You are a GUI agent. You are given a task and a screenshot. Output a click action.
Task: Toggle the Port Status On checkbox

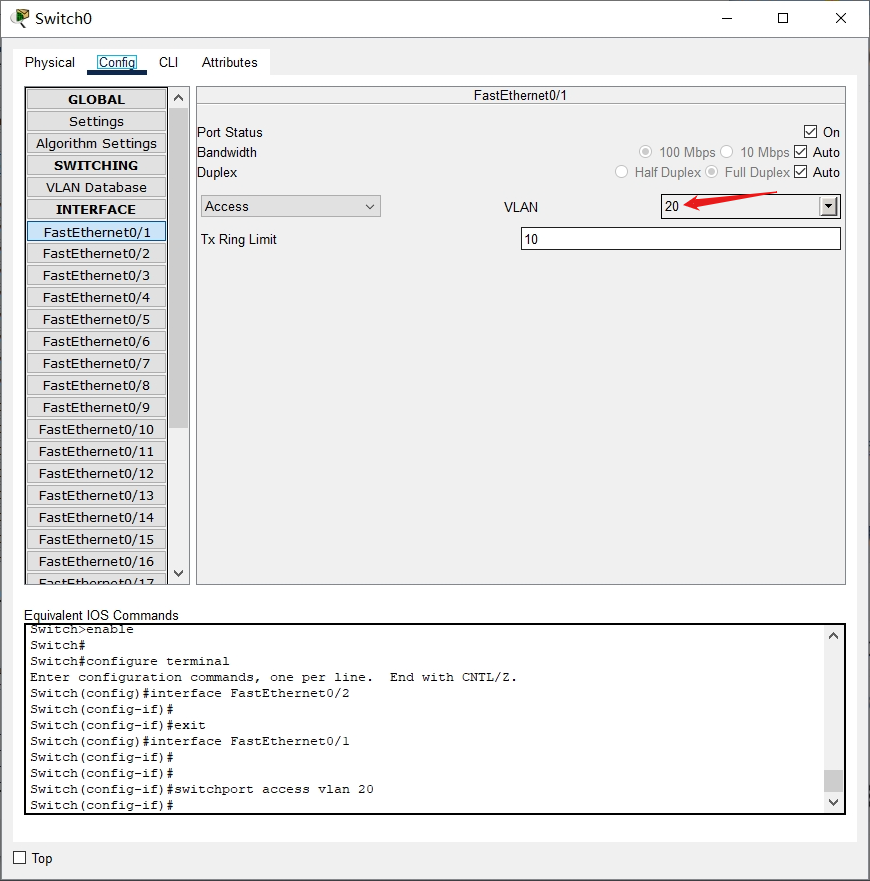[810, 132]
